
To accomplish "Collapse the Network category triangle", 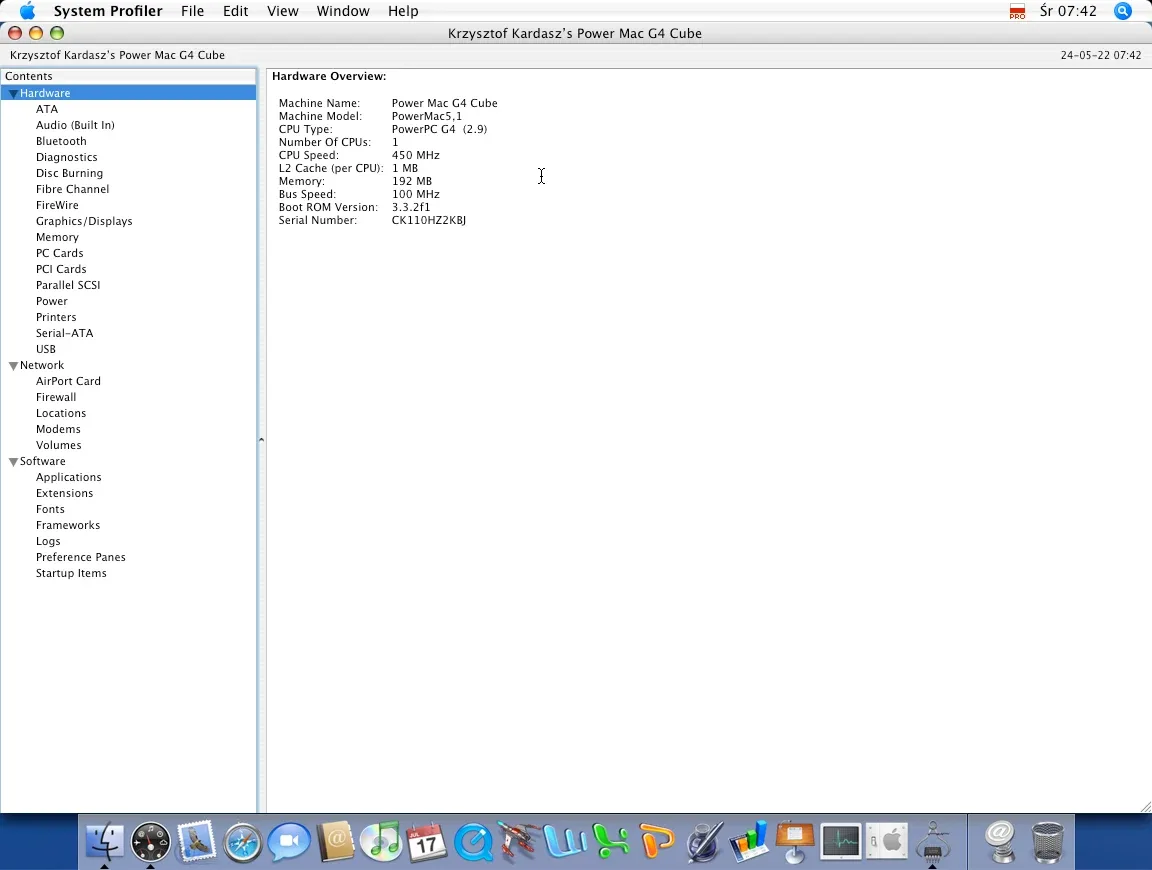I will tap(13, 366).
